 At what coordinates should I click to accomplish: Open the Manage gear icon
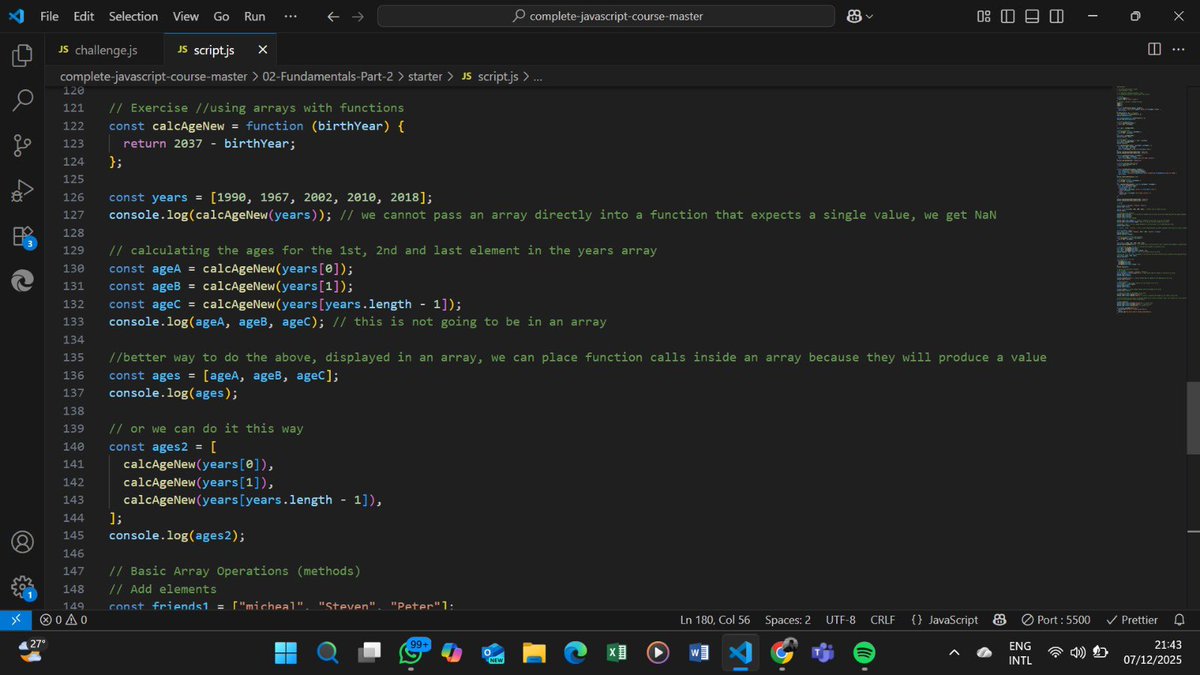22,588
